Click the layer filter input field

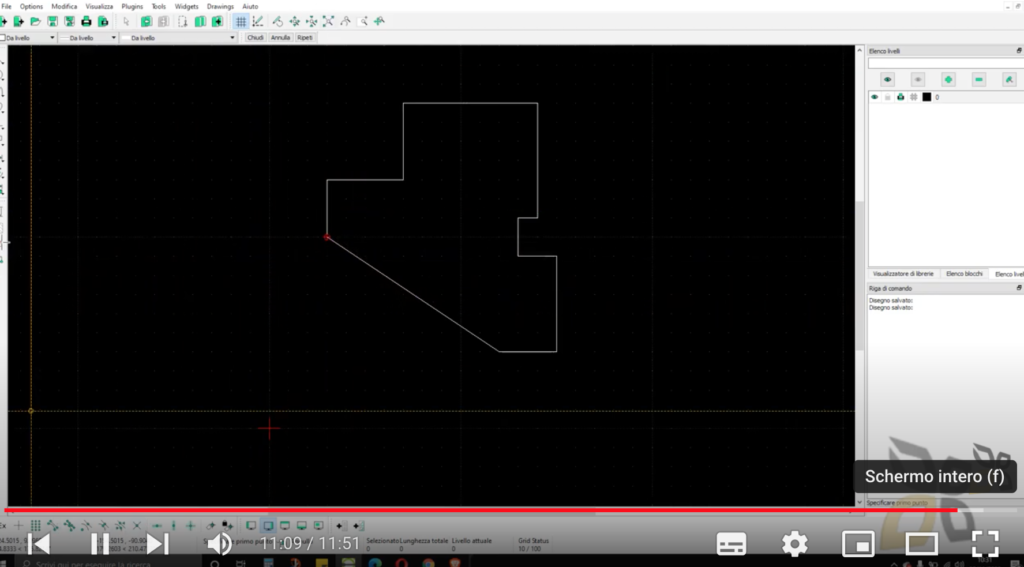(946, 63)
